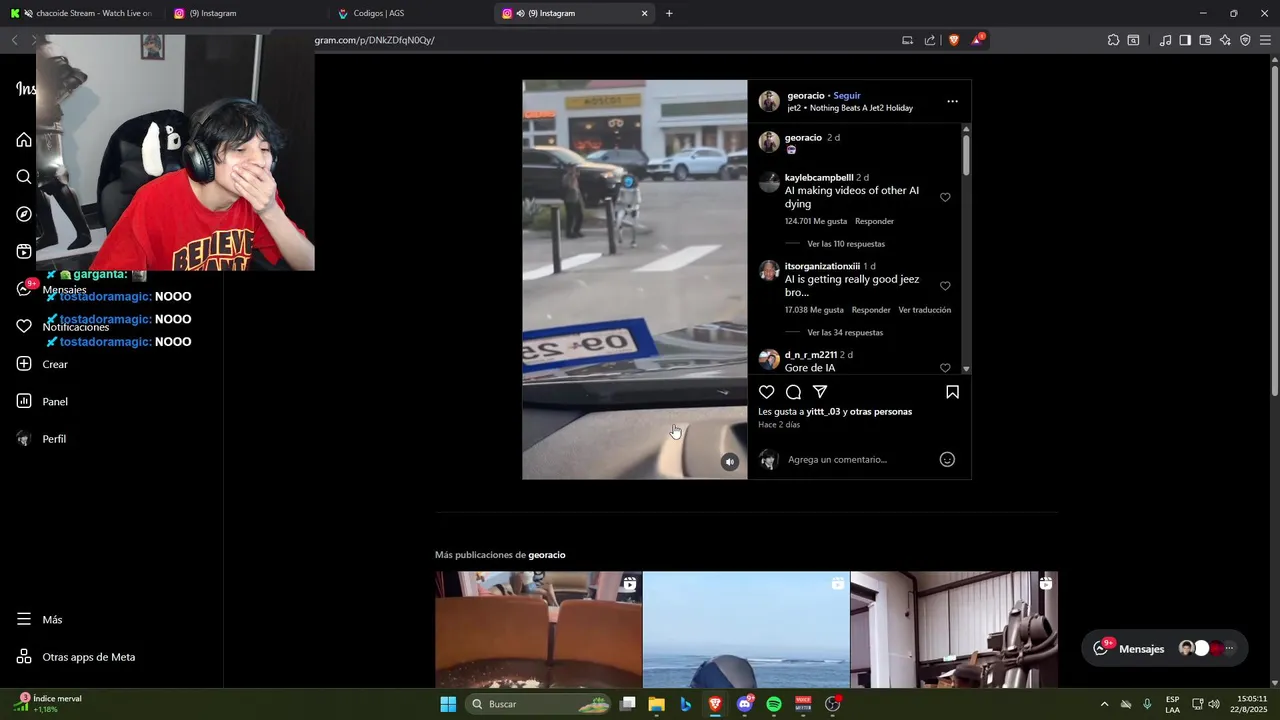Toggle microphone icon in system tray

(x=1147, y=704)
